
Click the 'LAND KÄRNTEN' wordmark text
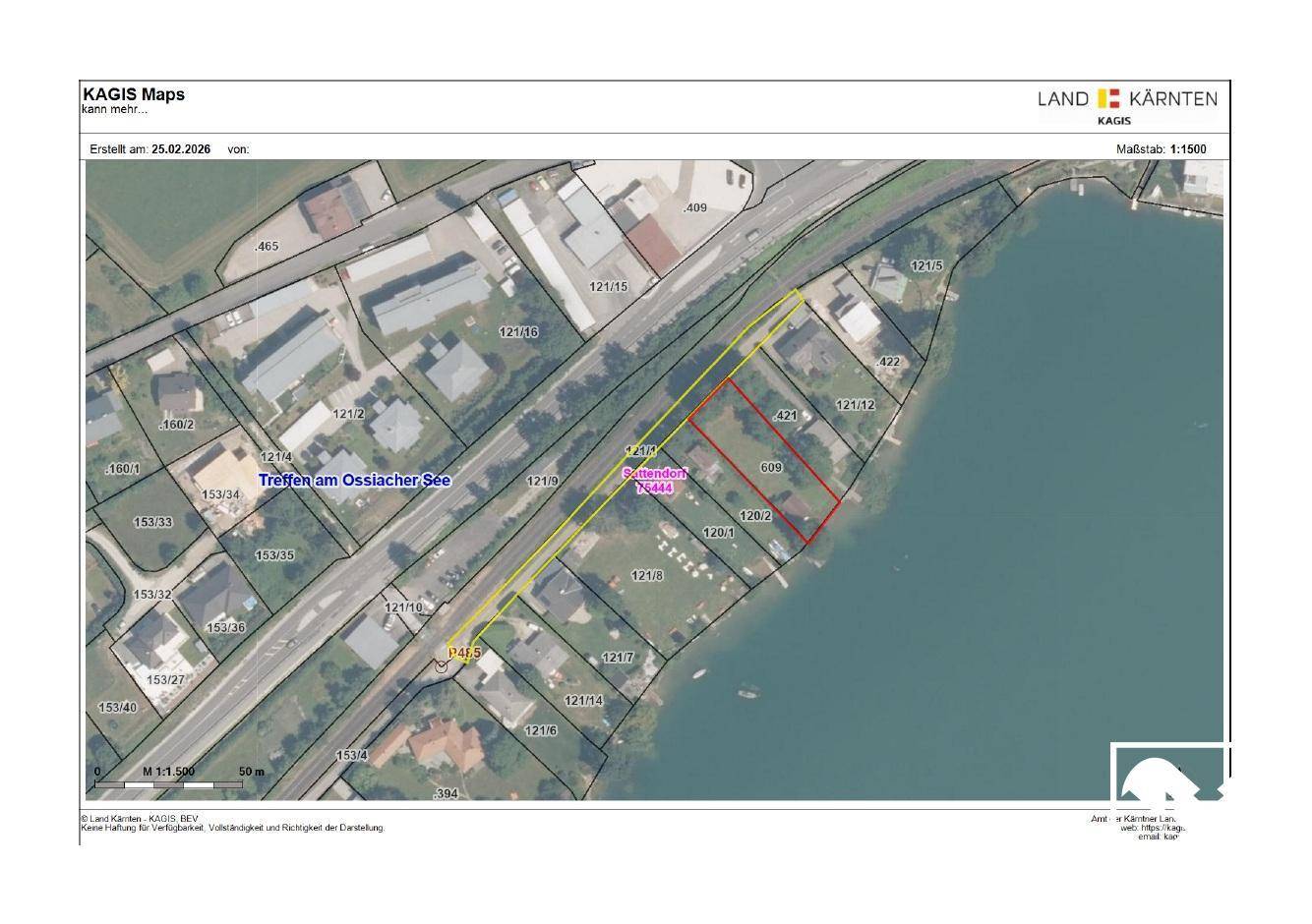1127,98
